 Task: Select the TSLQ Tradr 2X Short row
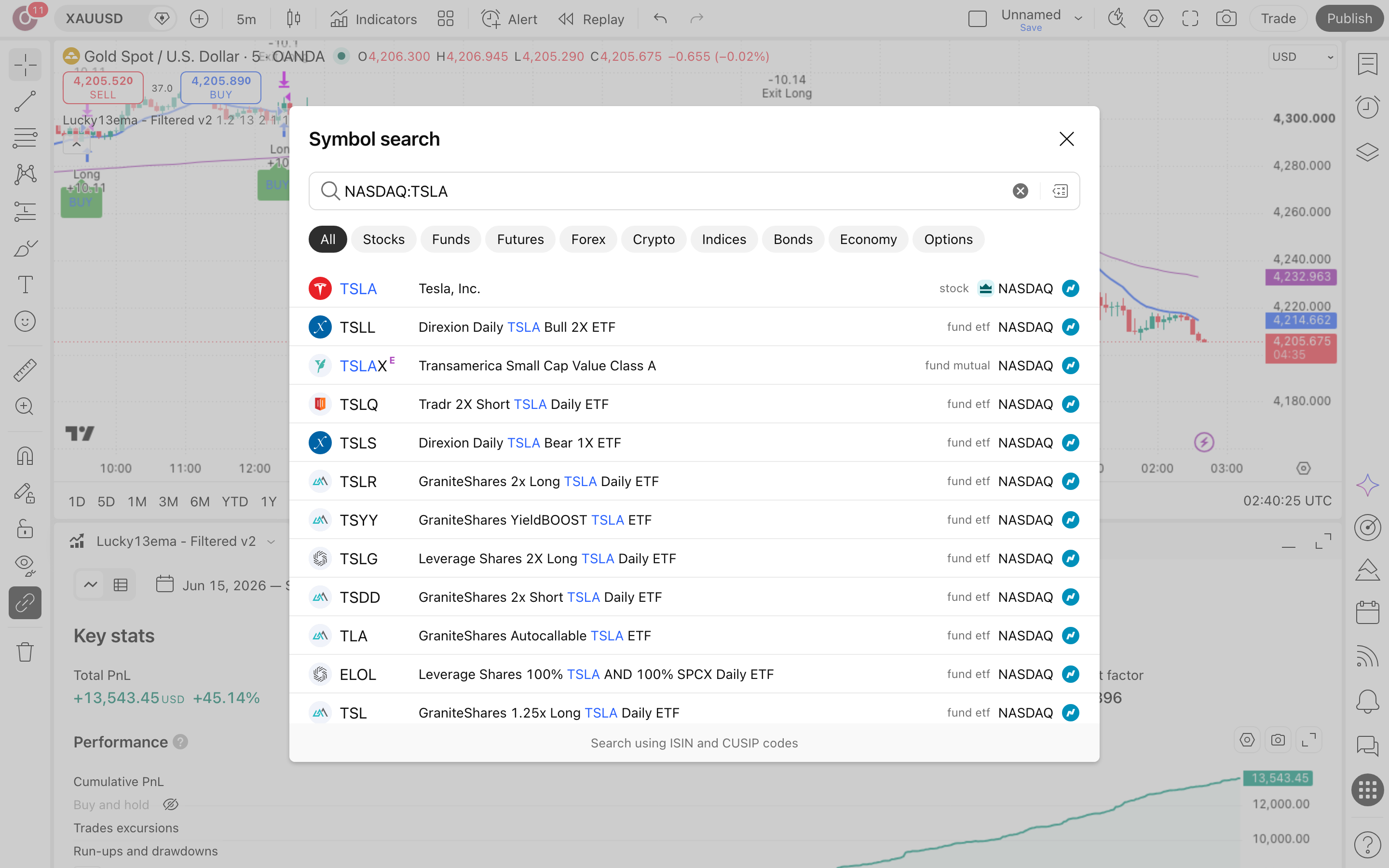[694, 404]
